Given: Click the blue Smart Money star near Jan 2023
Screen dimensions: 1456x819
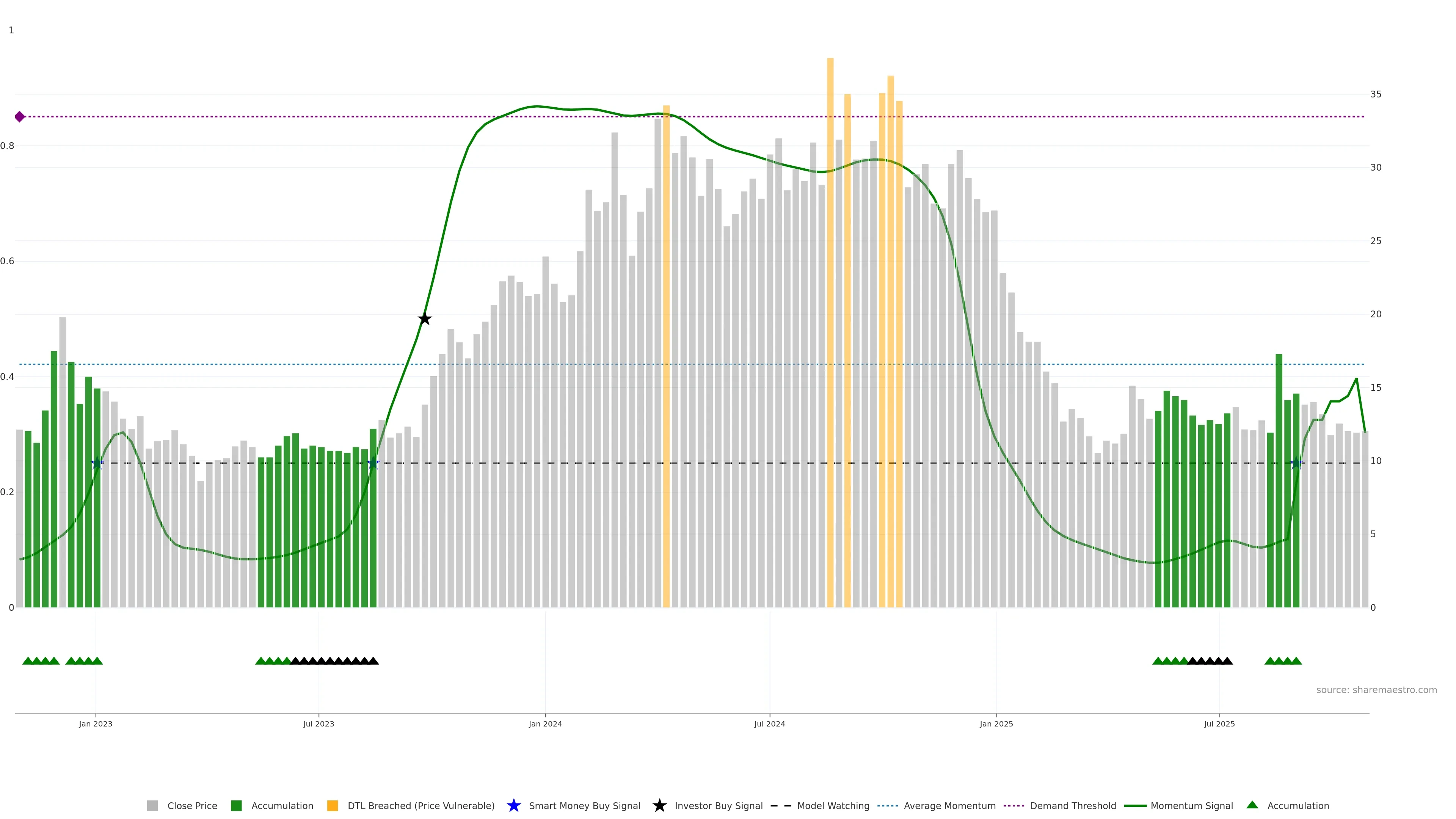Looking at the screenshot, I should point(97,463).
